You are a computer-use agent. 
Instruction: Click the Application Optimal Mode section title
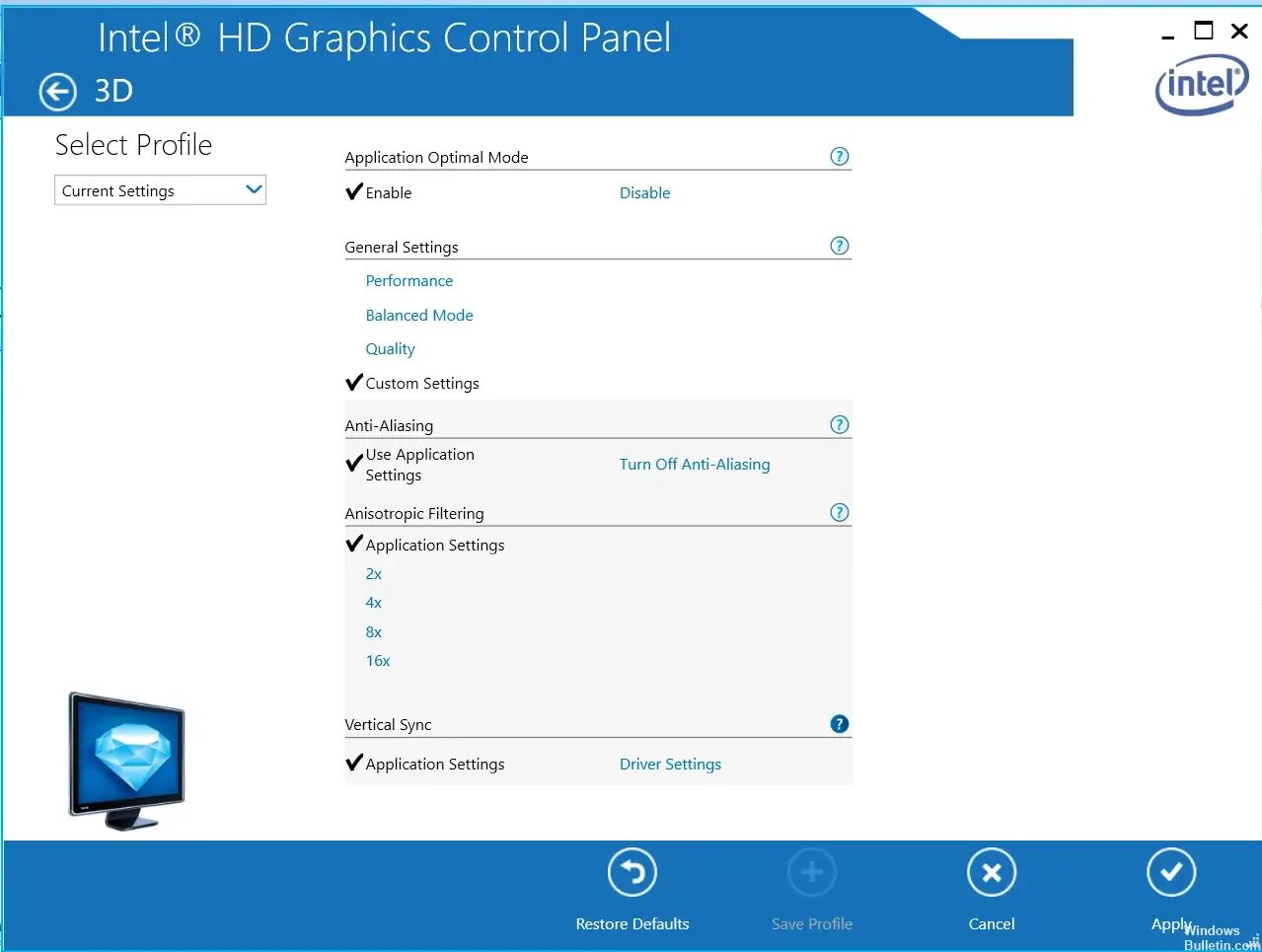436,158
